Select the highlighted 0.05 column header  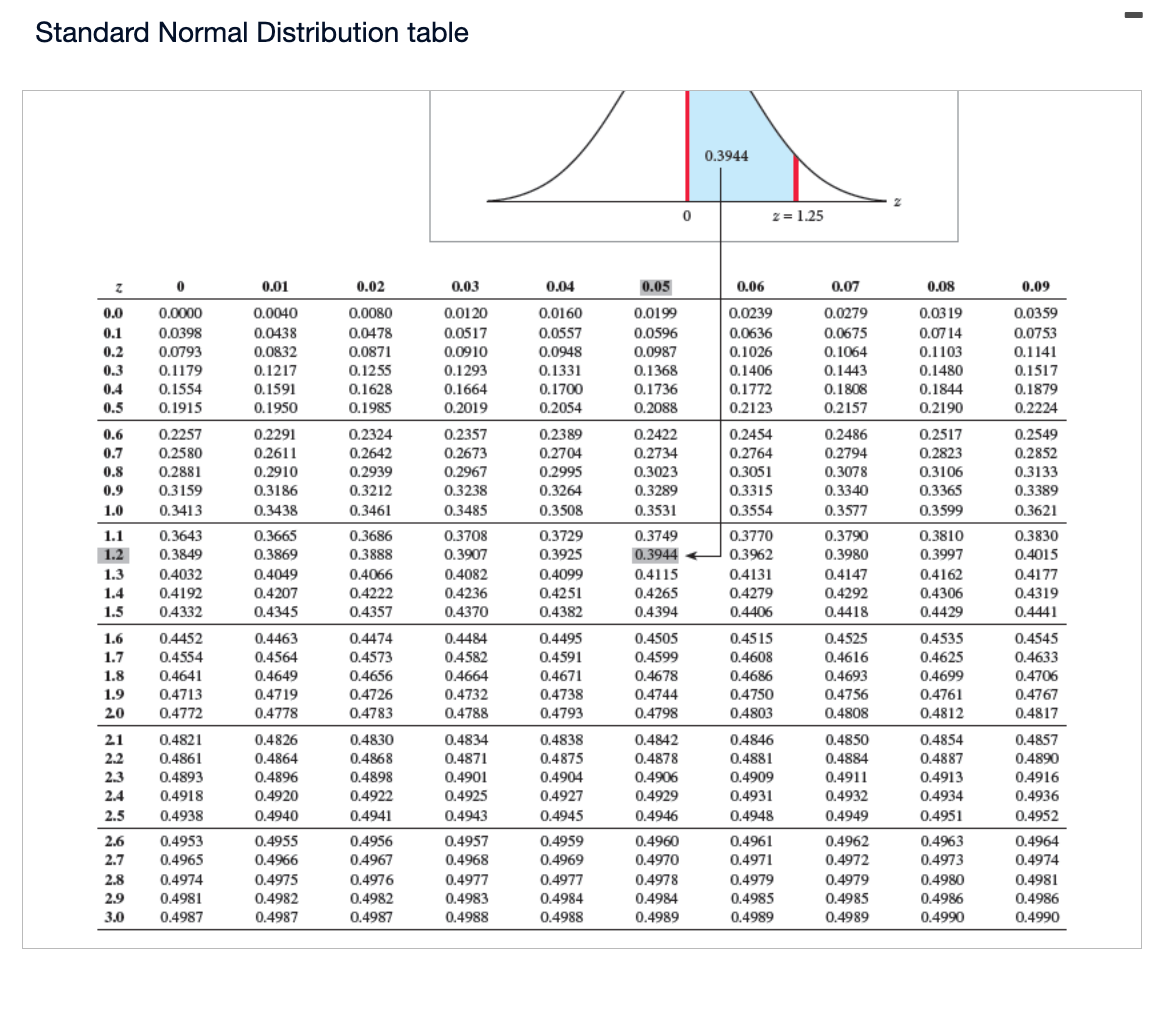655,287
